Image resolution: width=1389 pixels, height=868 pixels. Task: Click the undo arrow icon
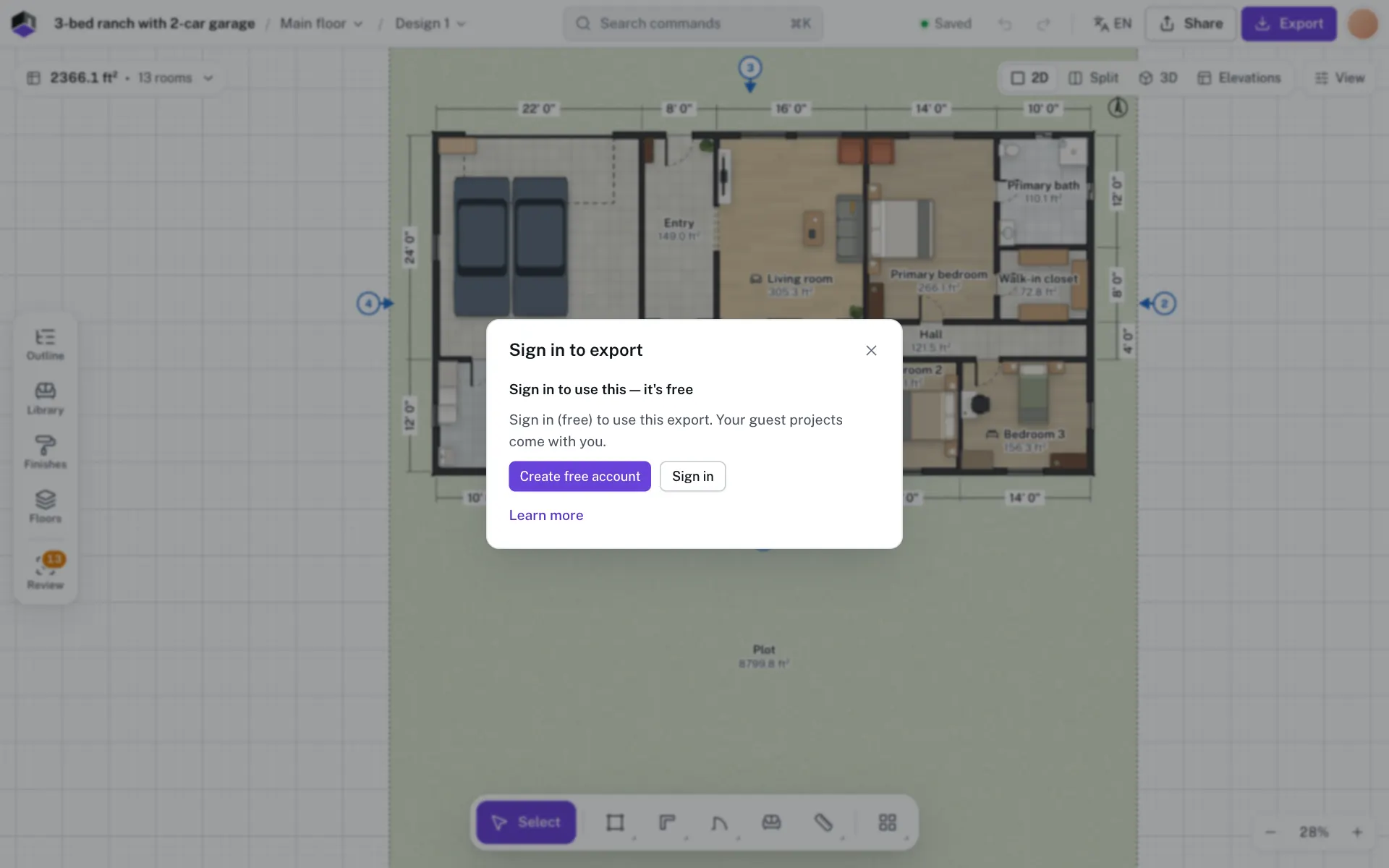(1005, 24)
